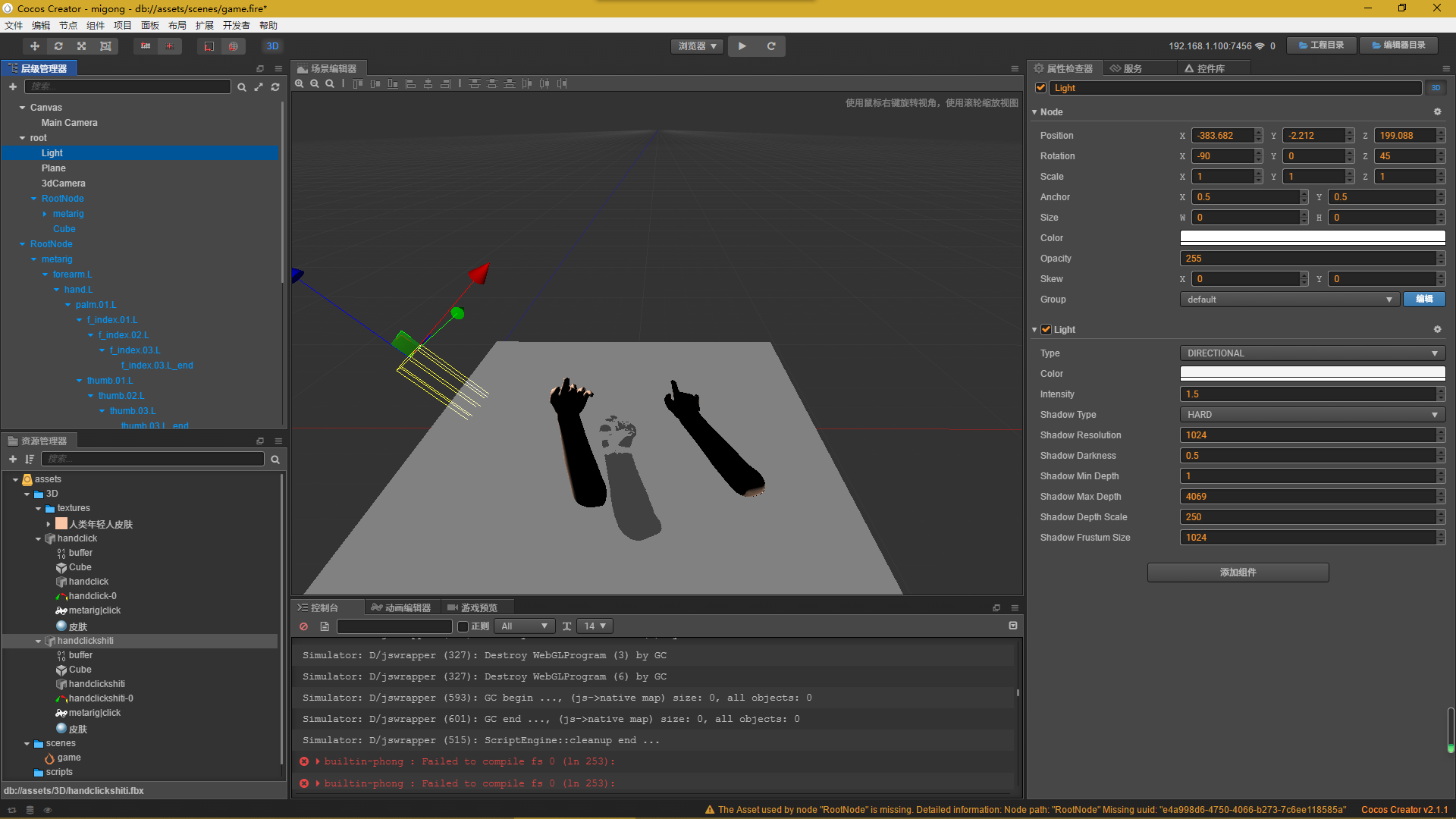Click the light Color swatch
This screenshot has width=1456, height=819.
pos(1312,374)
